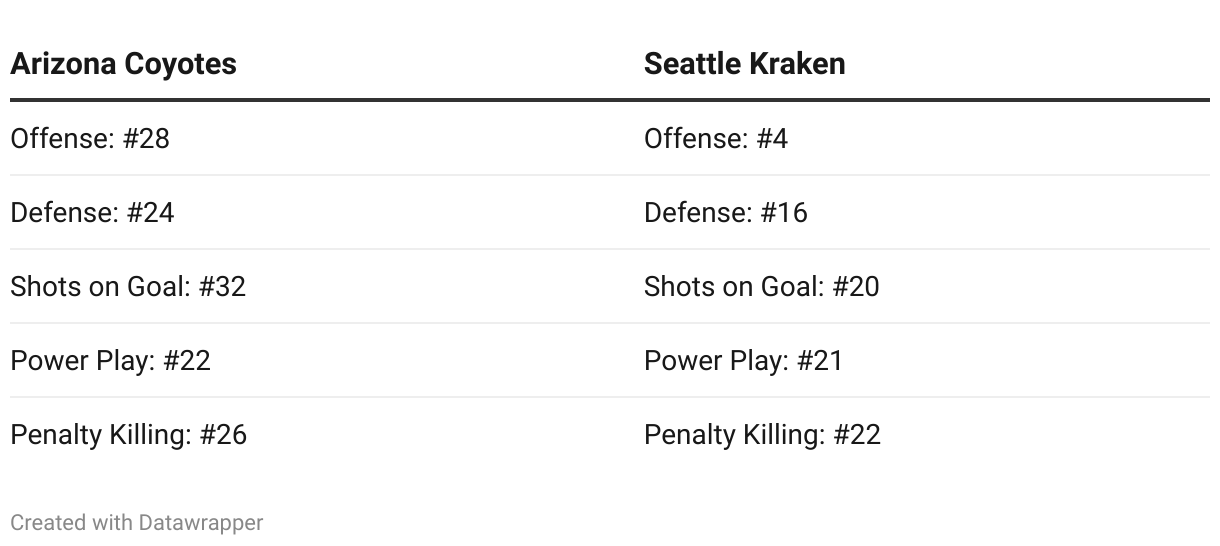Viewport: 1220px width, 546px height.
Task: Select Seattle's Shots on Goal: #20 cell
Action: (762, 286)
